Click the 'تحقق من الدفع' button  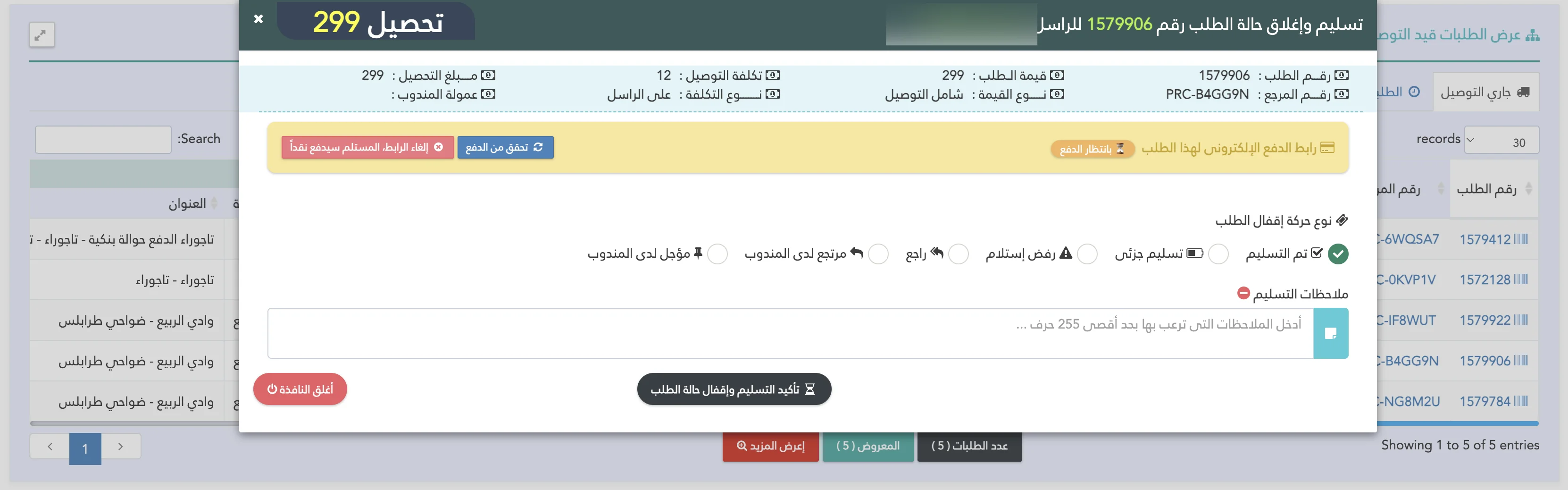pos(505,147)
